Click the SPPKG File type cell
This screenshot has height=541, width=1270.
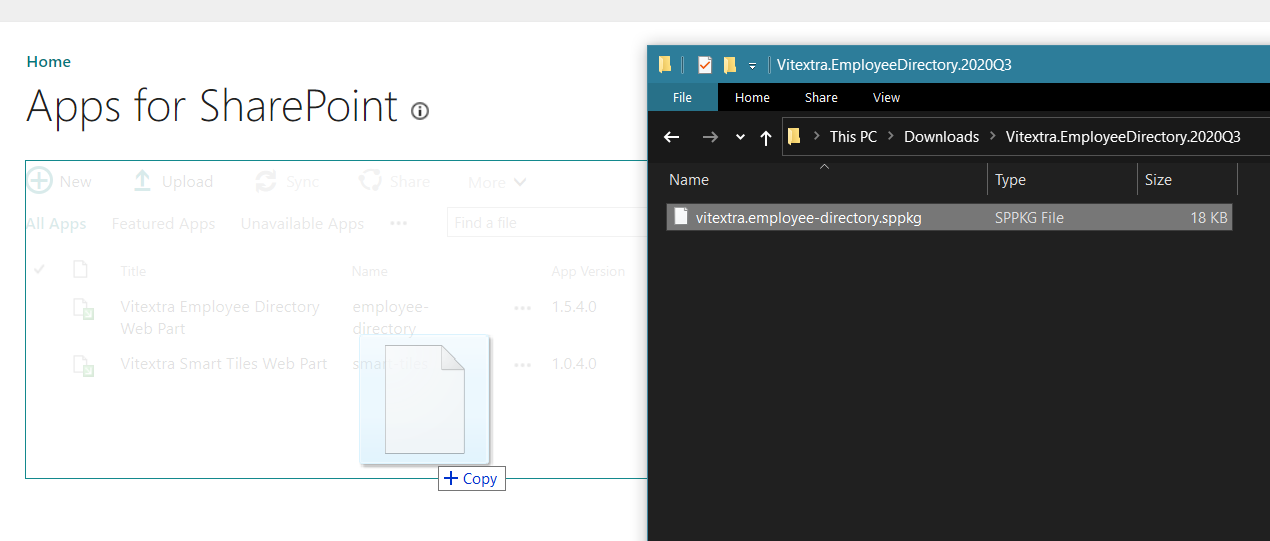click(x=1029, y=217)
